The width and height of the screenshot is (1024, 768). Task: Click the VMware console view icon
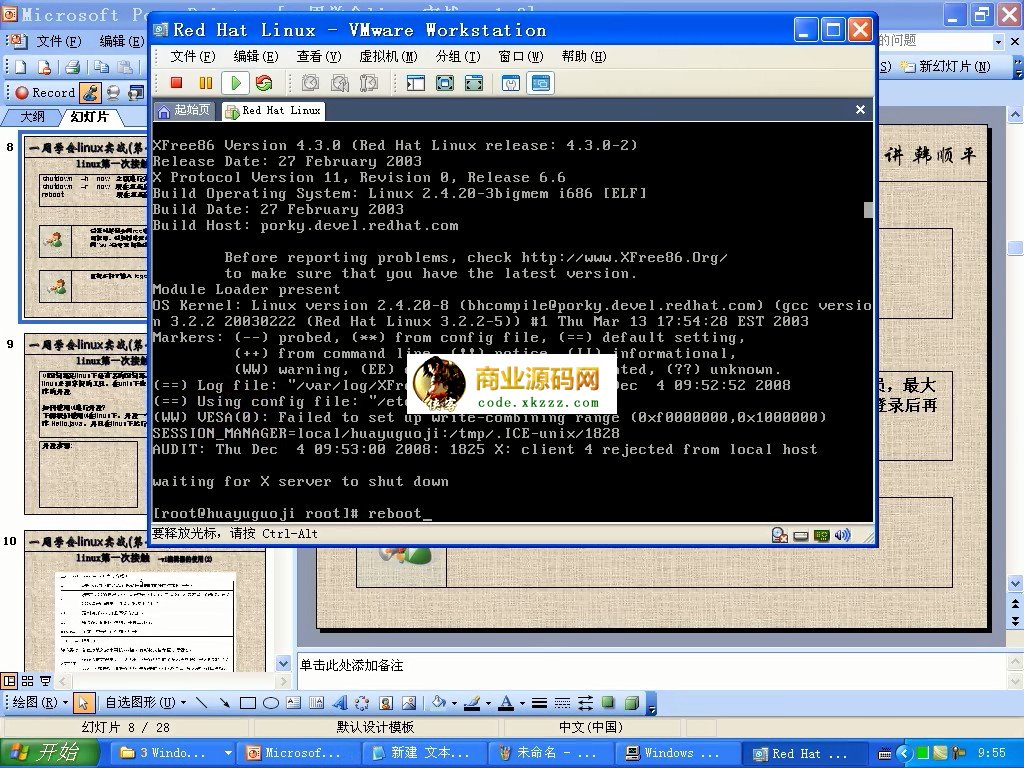pos(541,83)
